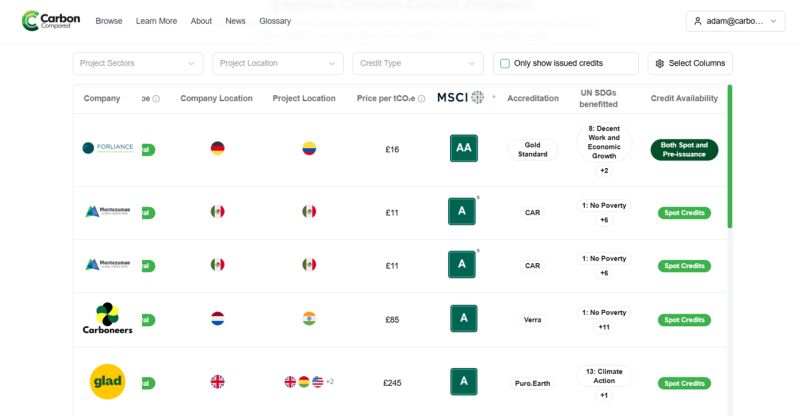The width and height of the screenshot is (800, 416).
Task: Open the Glossary nav link
Action: click(275, 21)
